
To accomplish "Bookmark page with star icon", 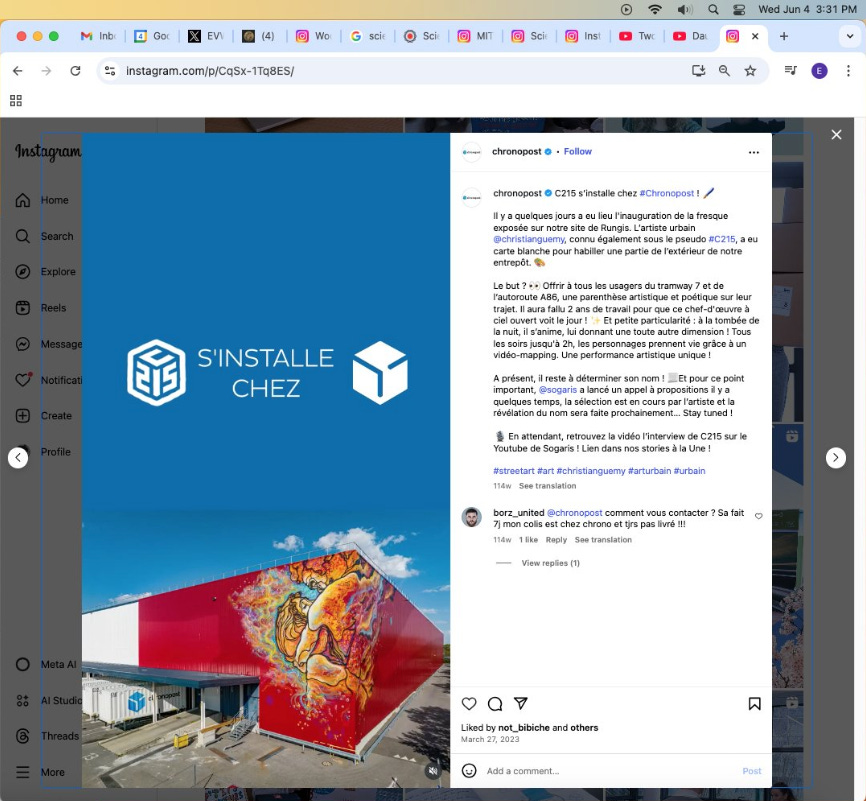I will tap(750, 71).
